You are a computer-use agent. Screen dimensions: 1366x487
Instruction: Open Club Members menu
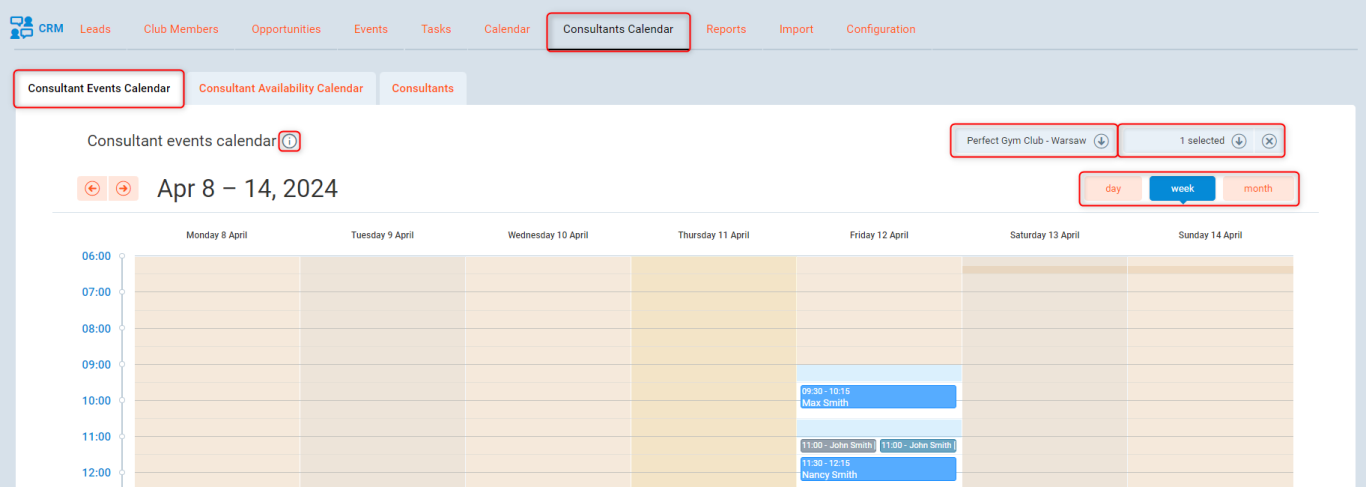181,29
